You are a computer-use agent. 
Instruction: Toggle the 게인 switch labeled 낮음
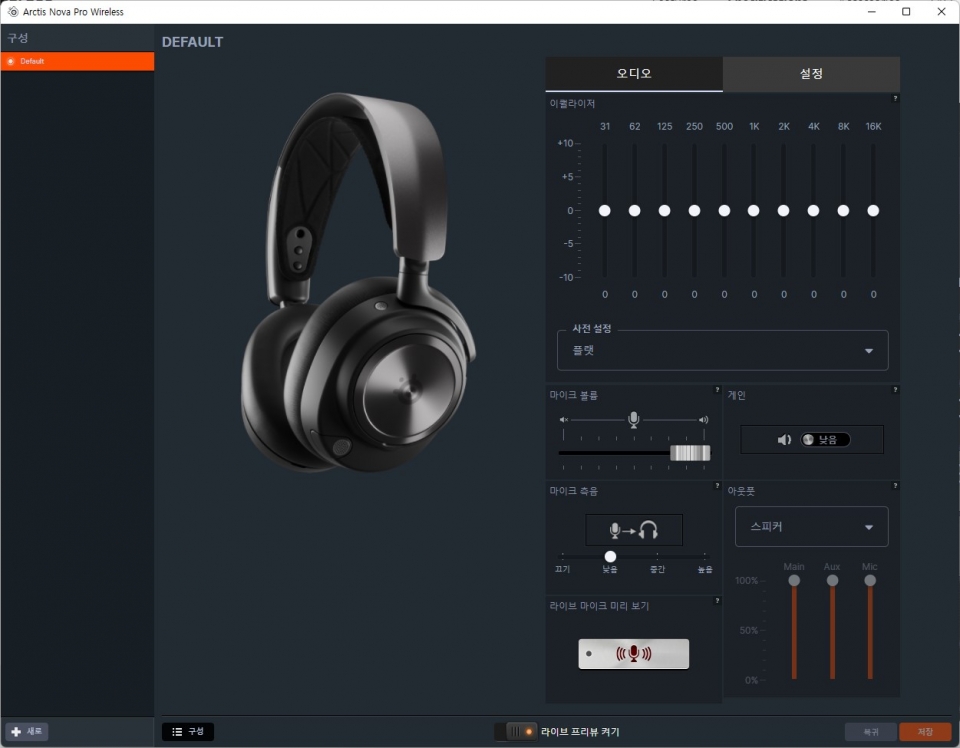click(826, 439)
